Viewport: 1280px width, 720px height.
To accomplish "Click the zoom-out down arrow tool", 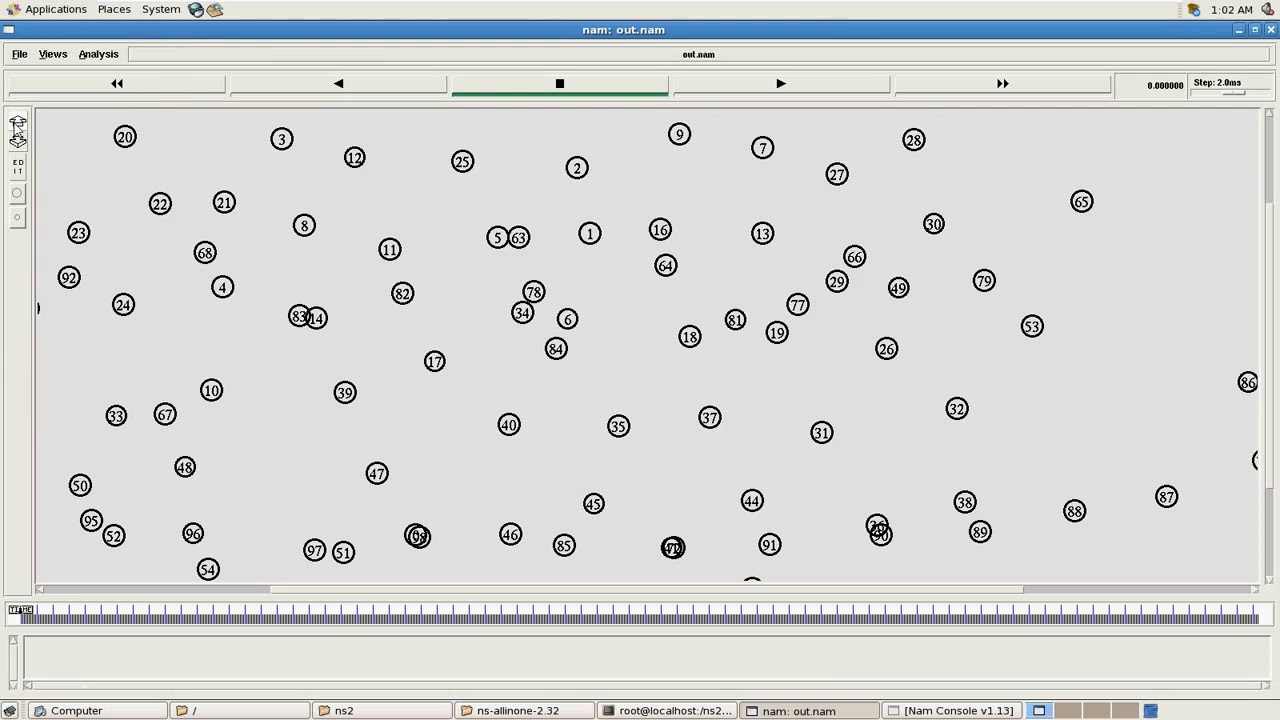I will click(18, 141).
